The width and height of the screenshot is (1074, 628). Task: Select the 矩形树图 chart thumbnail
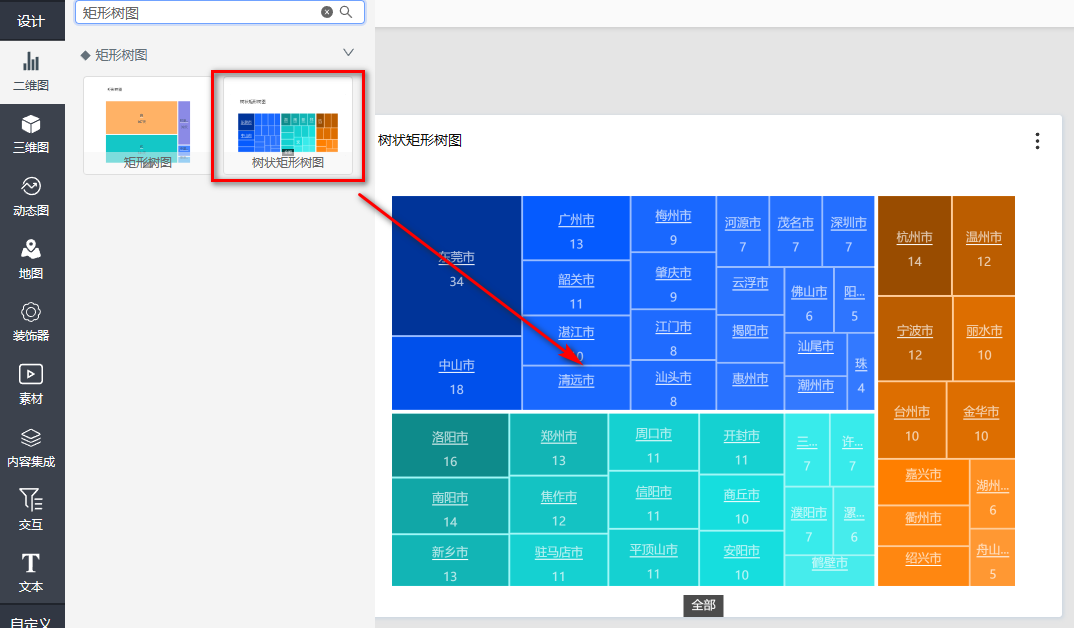(x=148, y=126)
